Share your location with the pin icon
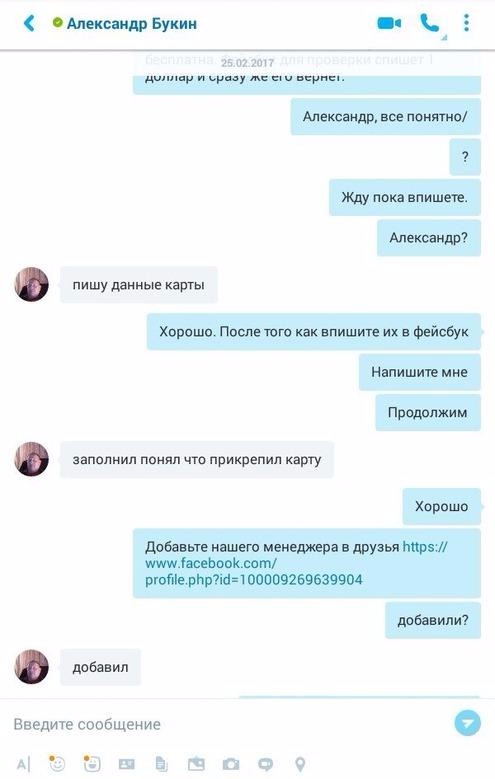Image resolution: width=495 pixels, height=779 pixels. (x=300, y=764)
